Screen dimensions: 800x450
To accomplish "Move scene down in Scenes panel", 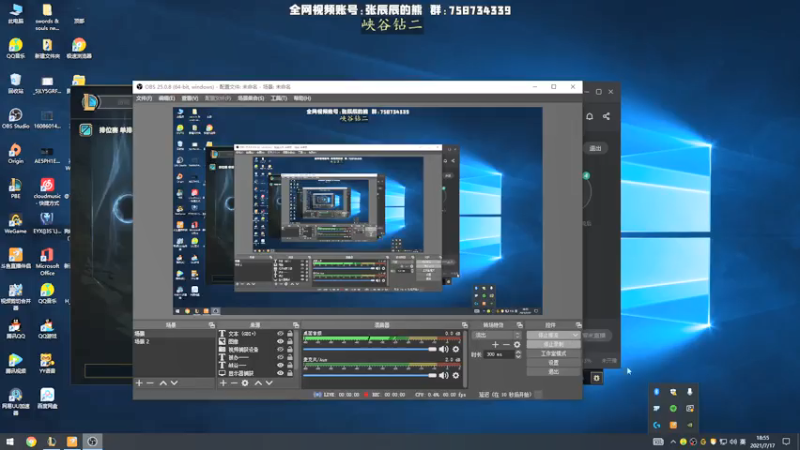I will click(174, 383).
